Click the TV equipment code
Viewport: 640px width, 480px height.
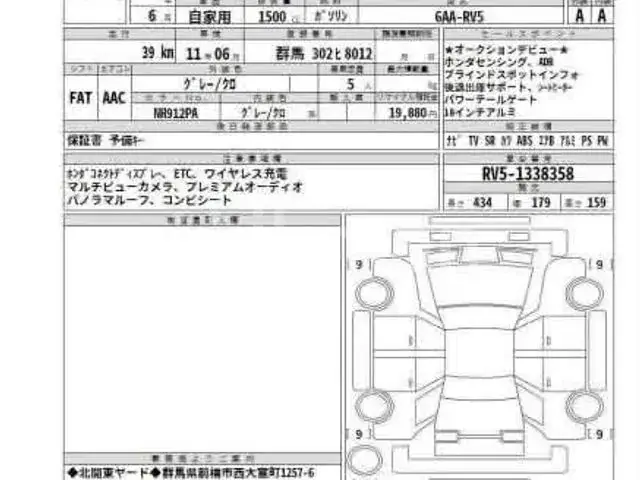coord(473,141)
